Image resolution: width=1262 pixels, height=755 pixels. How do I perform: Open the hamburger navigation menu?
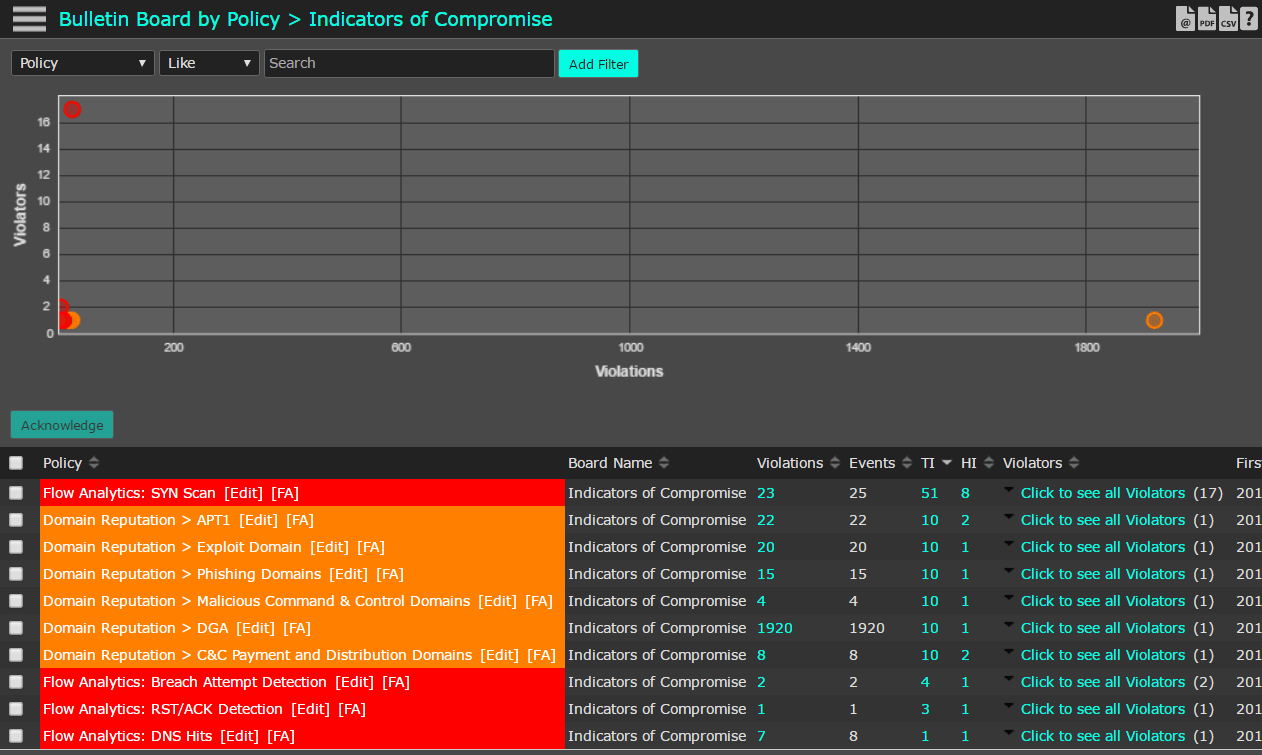point(29,19)
